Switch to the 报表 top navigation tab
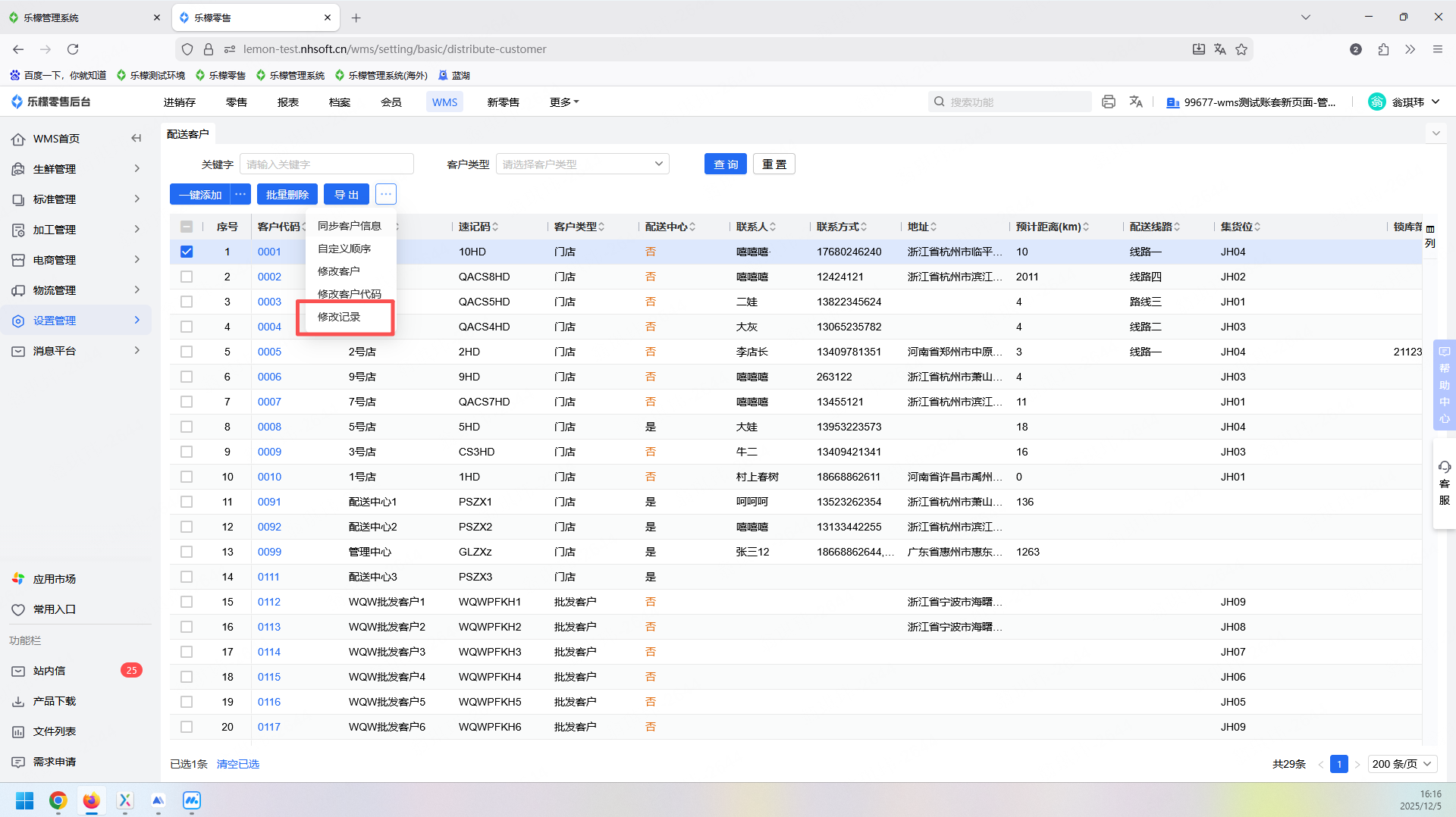Viewport: 1456px width, 817px height. (287, 102)
